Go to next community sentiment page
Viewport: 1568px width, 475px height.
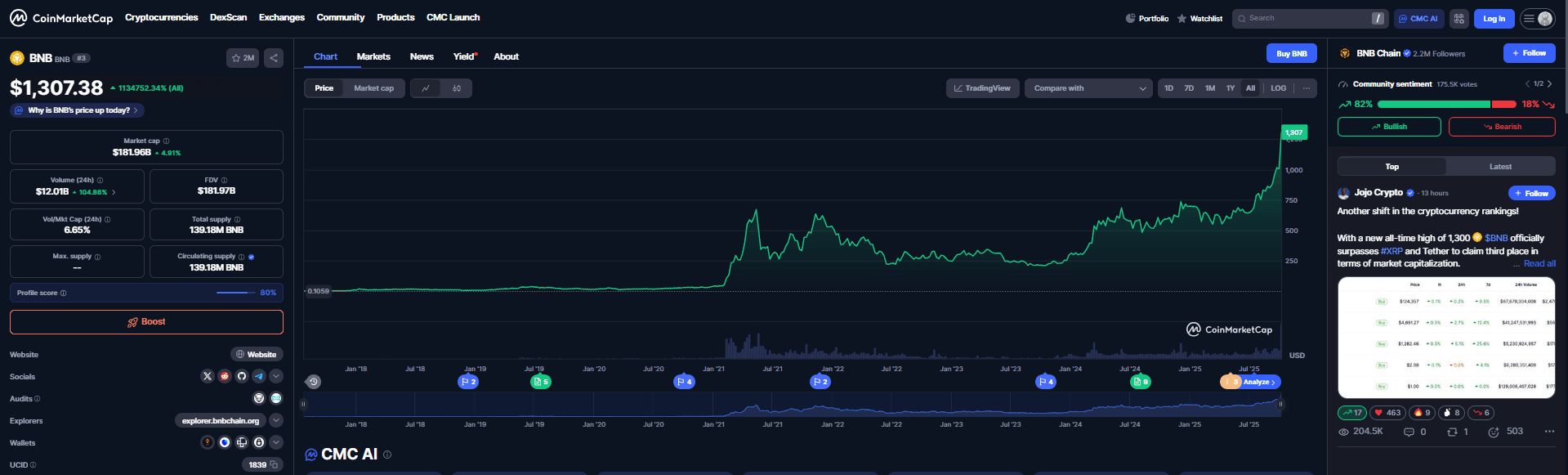click(x=1549, y=84)
